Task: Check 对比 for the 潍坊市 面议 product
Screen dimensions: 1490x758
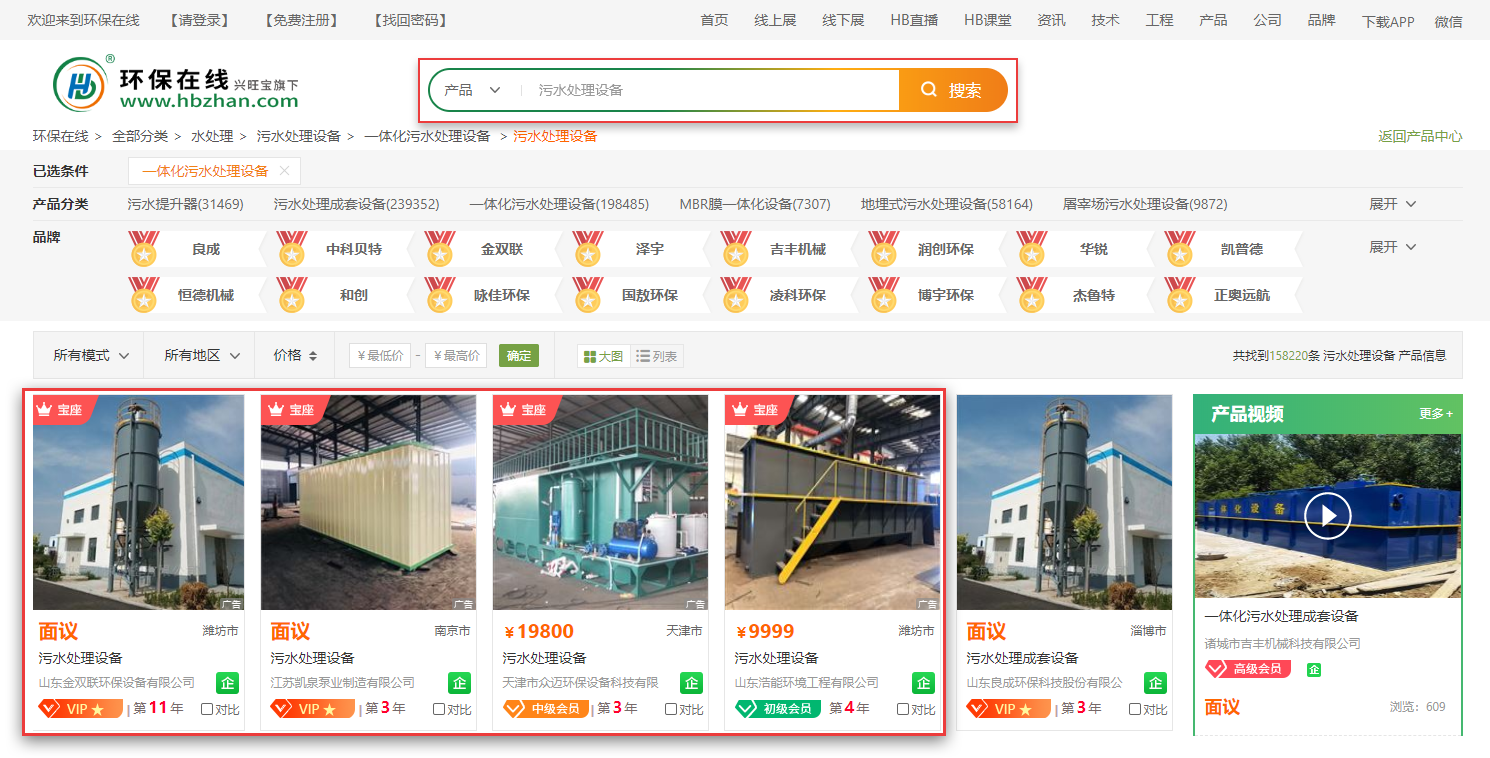Action: pos(207,709)
